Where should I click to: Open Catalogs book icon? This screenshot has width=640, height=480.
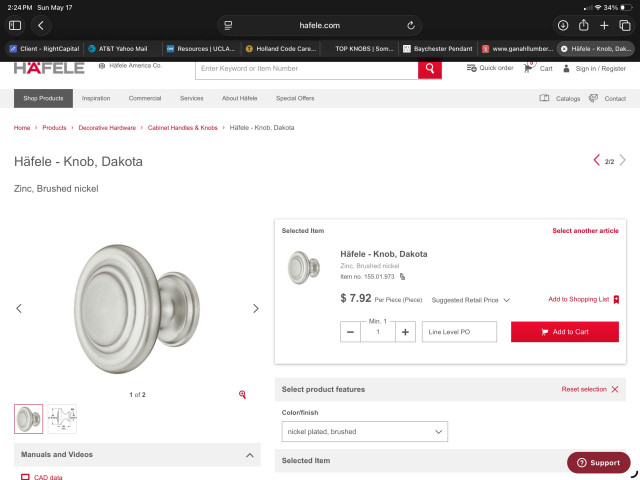(x=544, y=98)
